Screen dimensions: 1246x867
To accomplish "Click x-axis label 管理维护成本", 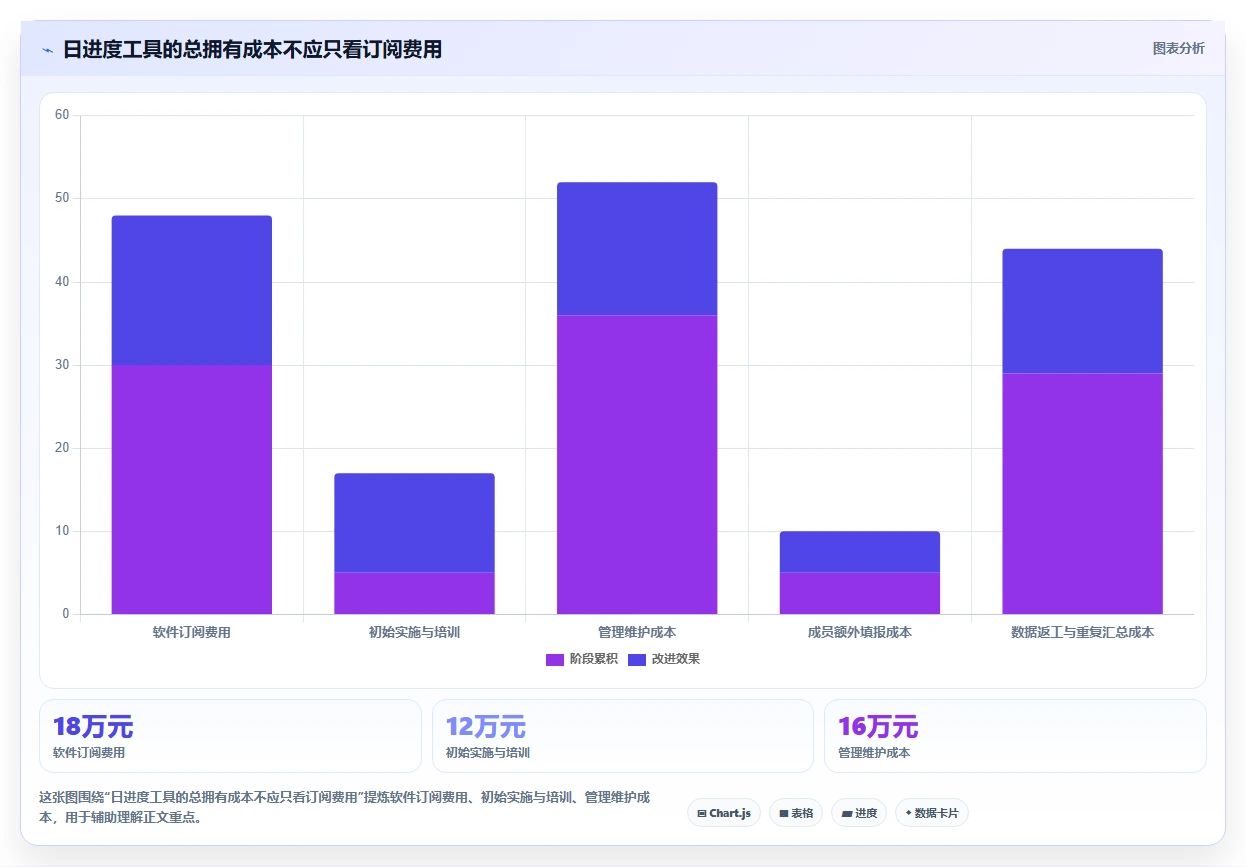I will point(637,632).
